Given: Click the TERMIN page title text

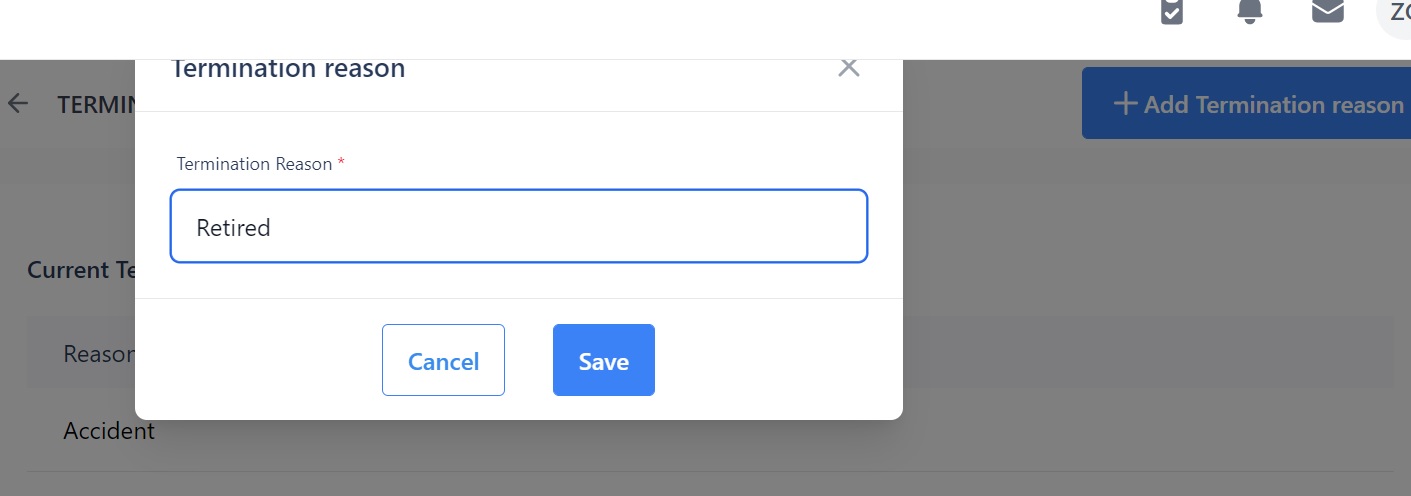Looking at the screenshot, I should click(95, 104).
